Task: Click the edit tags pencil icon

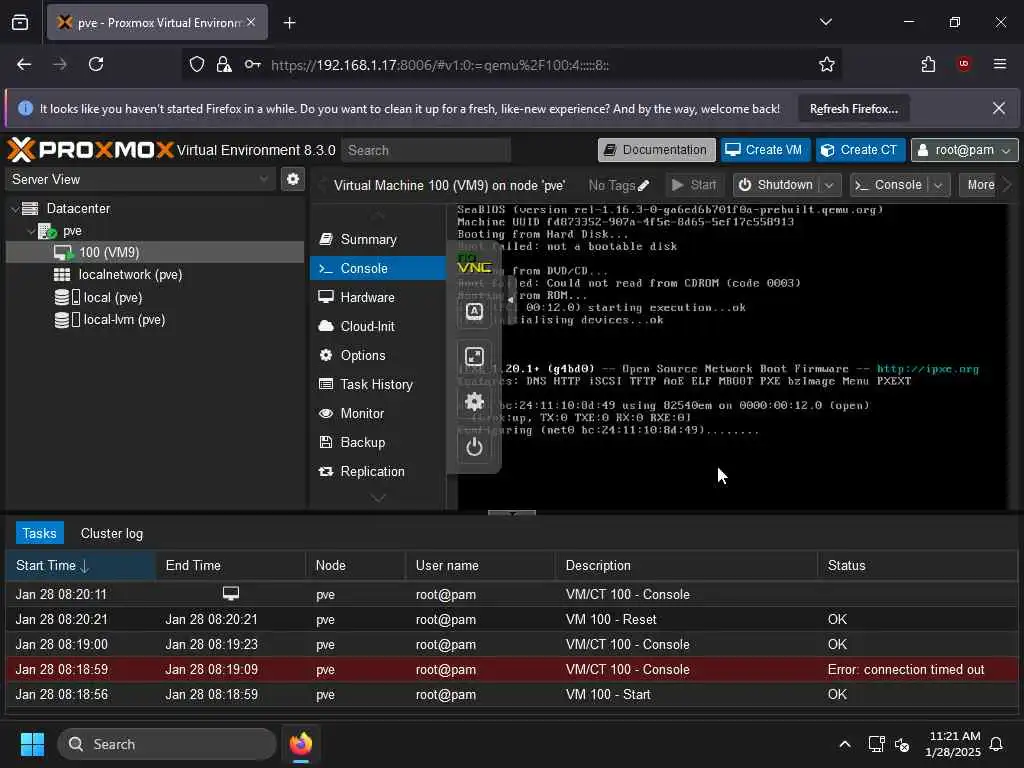Action: tap(643, 185)
